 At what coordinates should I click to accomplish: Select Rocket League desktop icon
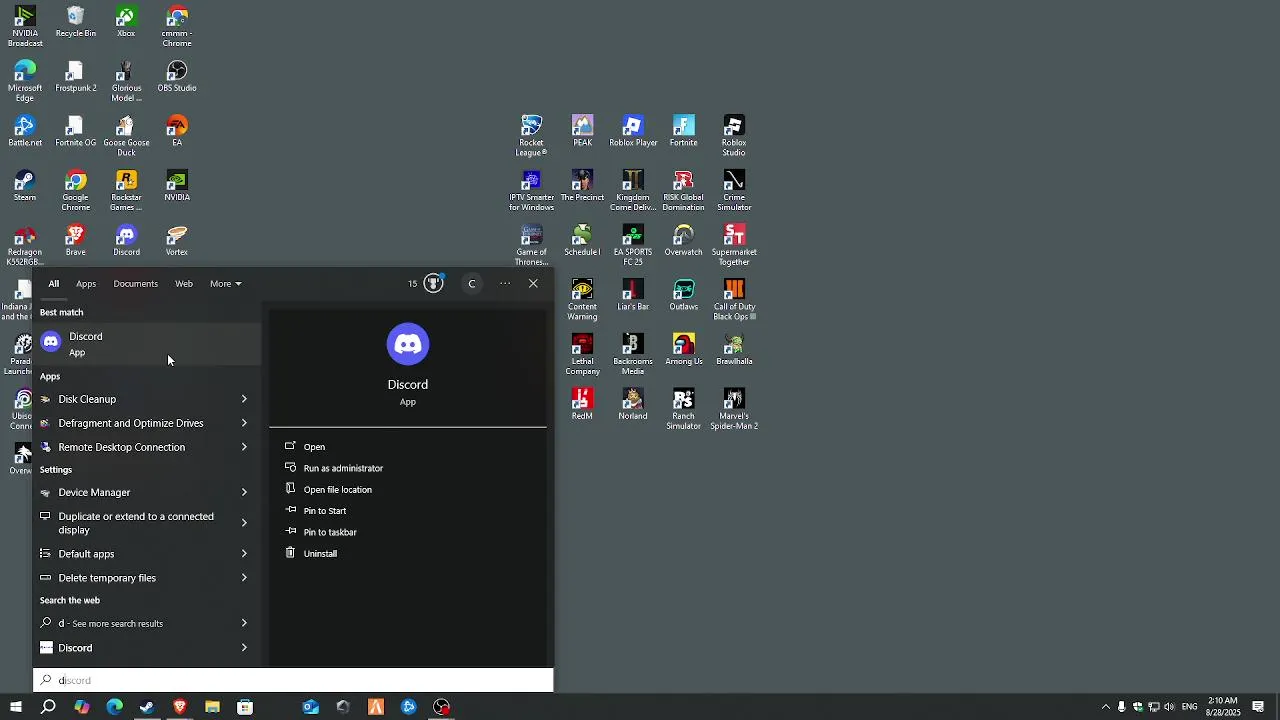point(531,136)
